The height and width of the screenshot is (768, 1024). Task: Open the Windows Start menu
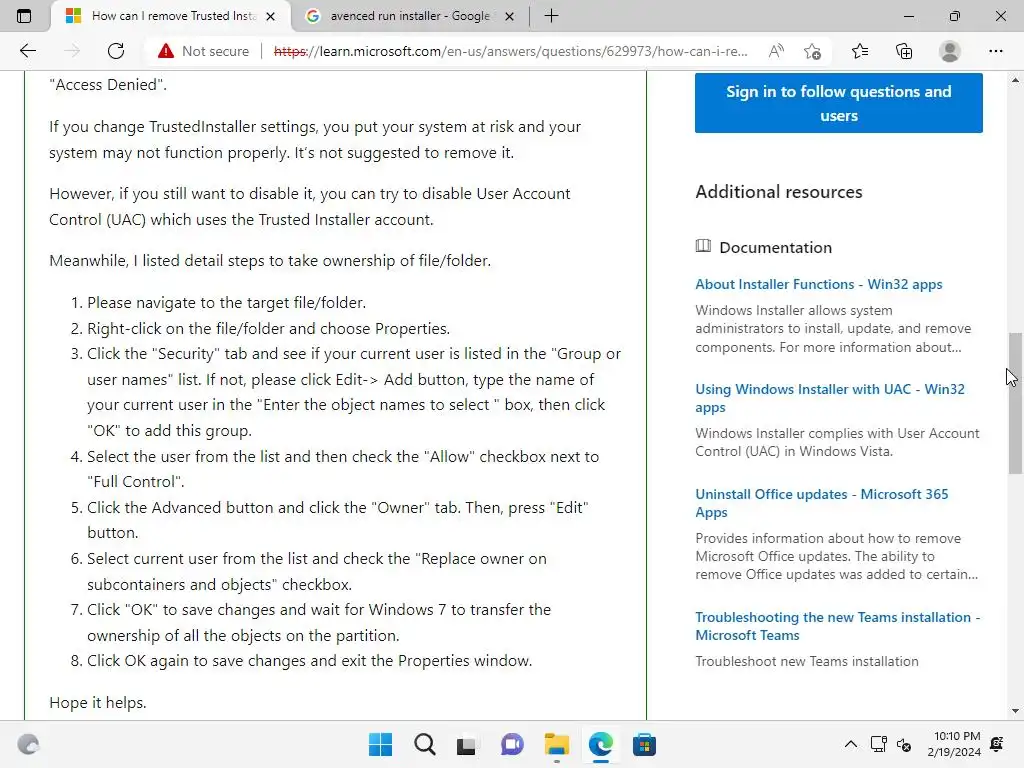coord(380,744)
